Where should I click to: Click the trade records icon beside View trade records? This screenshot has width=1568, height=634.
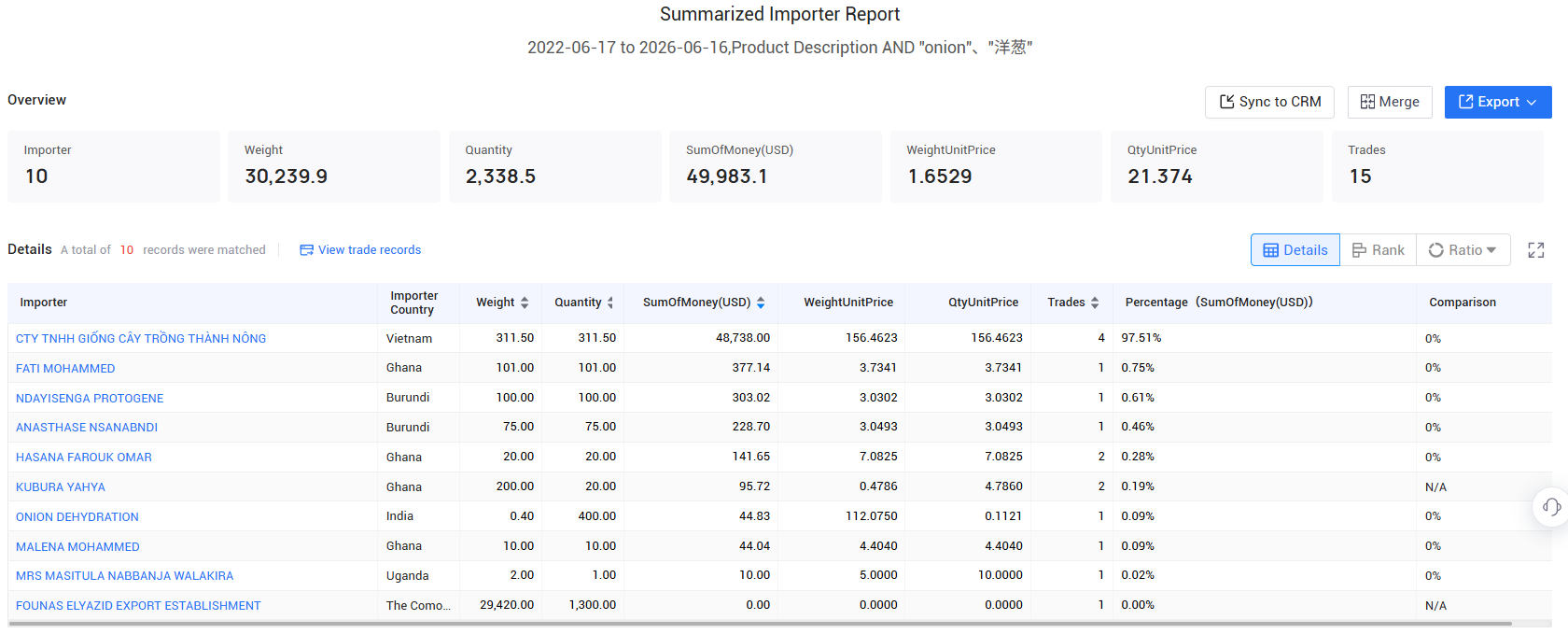tap(306, 250)
